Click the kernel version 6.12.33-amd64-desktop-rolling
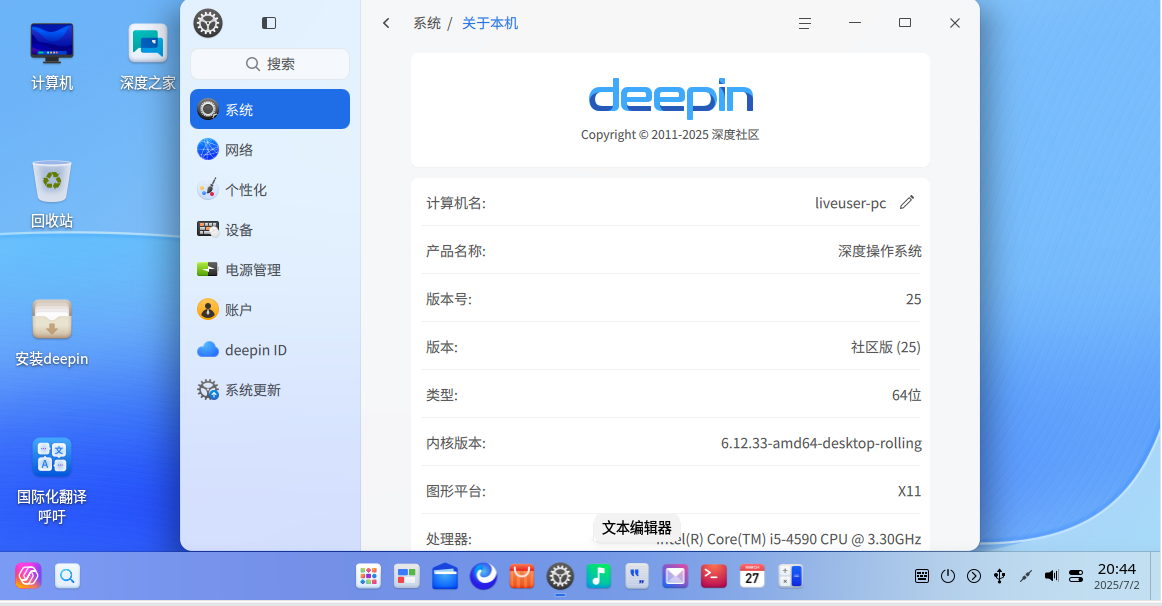Image resolution: width=1162 pixels, height=606 pixels. (821, 443)
